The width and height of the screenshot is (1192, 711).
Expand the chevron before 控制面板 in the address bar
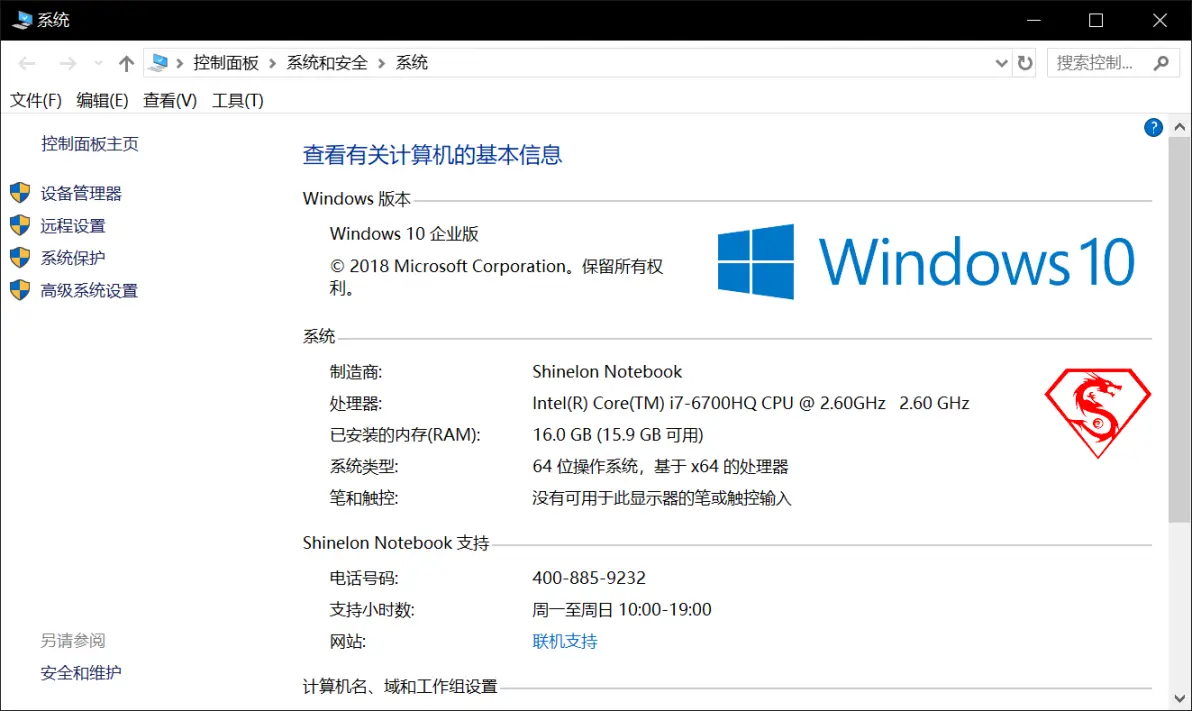[x=180, y=63]
